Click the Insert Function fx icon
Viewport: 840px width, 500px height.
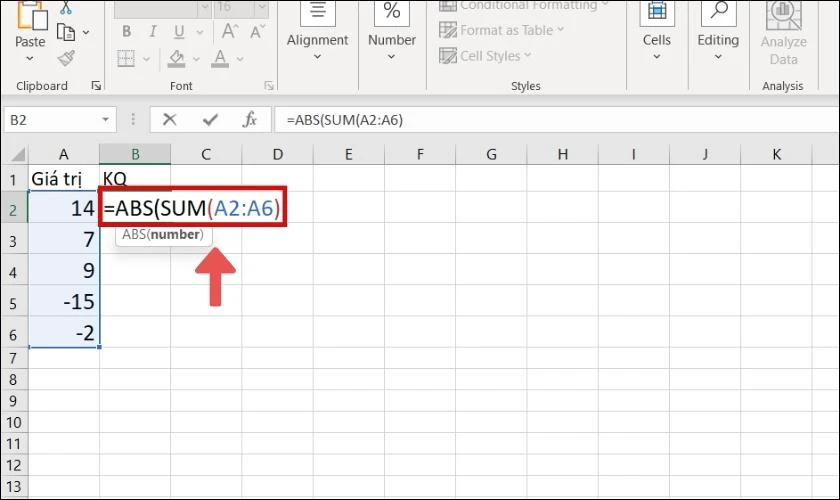click(250, 120)
